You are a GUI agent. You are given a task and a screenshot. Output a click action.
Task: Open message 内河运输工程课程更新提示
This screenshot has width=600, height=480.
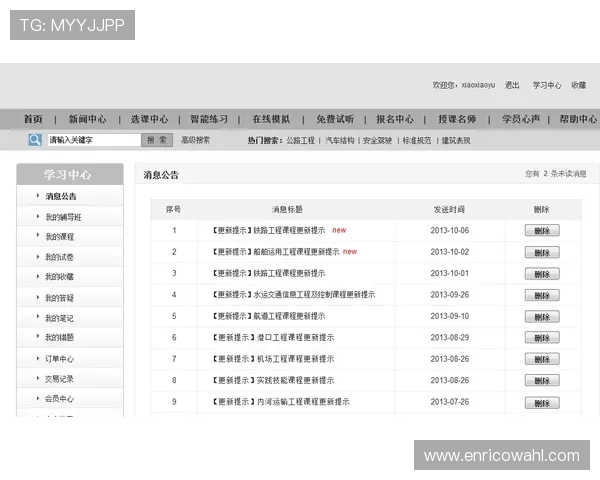point(281,402)
